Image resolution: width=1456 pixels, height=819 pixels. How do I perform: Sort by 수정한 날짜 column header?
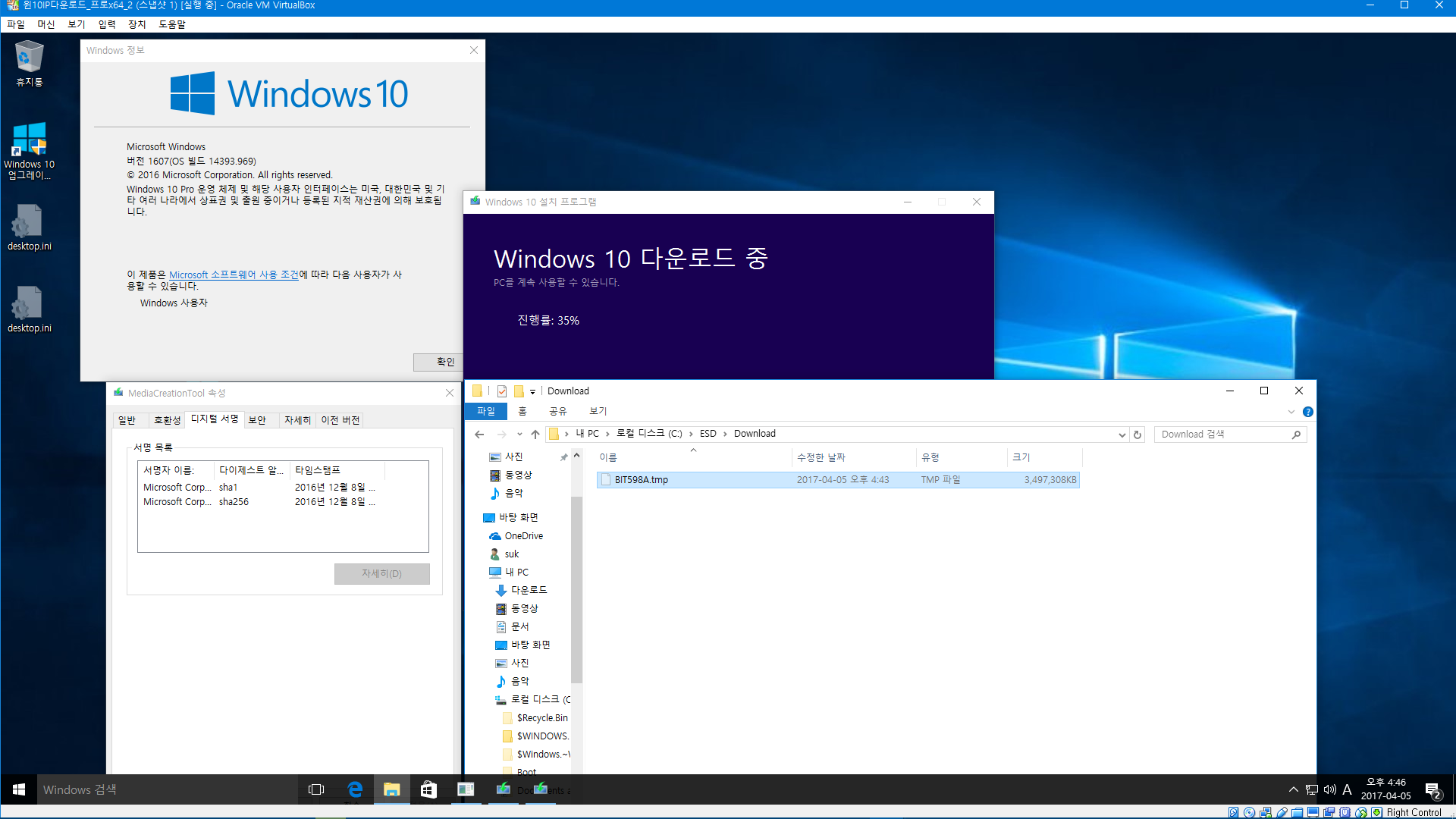click(x=854, y=457)
